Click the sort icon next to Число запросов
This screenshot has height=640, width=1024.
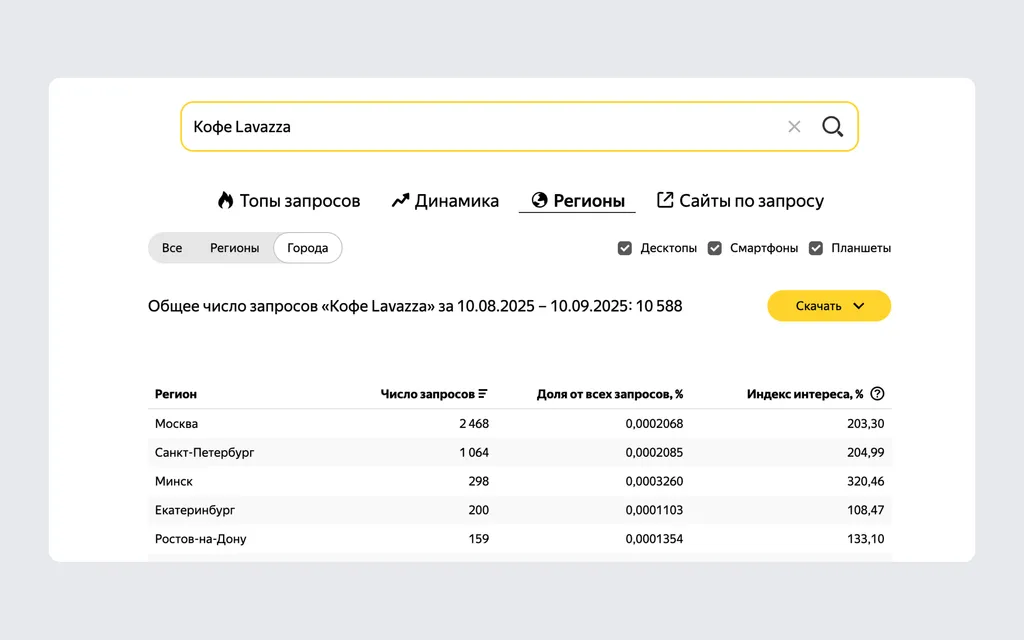483,394
